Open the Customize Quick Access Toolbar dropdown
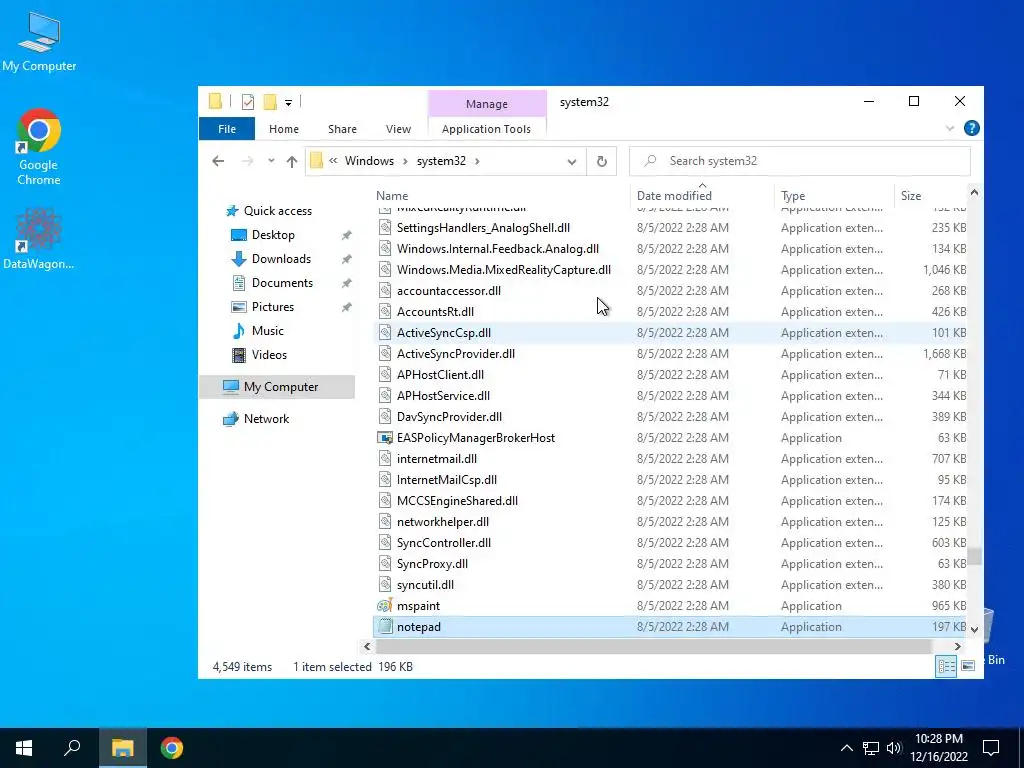1024x768 pixels. [288, 103]
